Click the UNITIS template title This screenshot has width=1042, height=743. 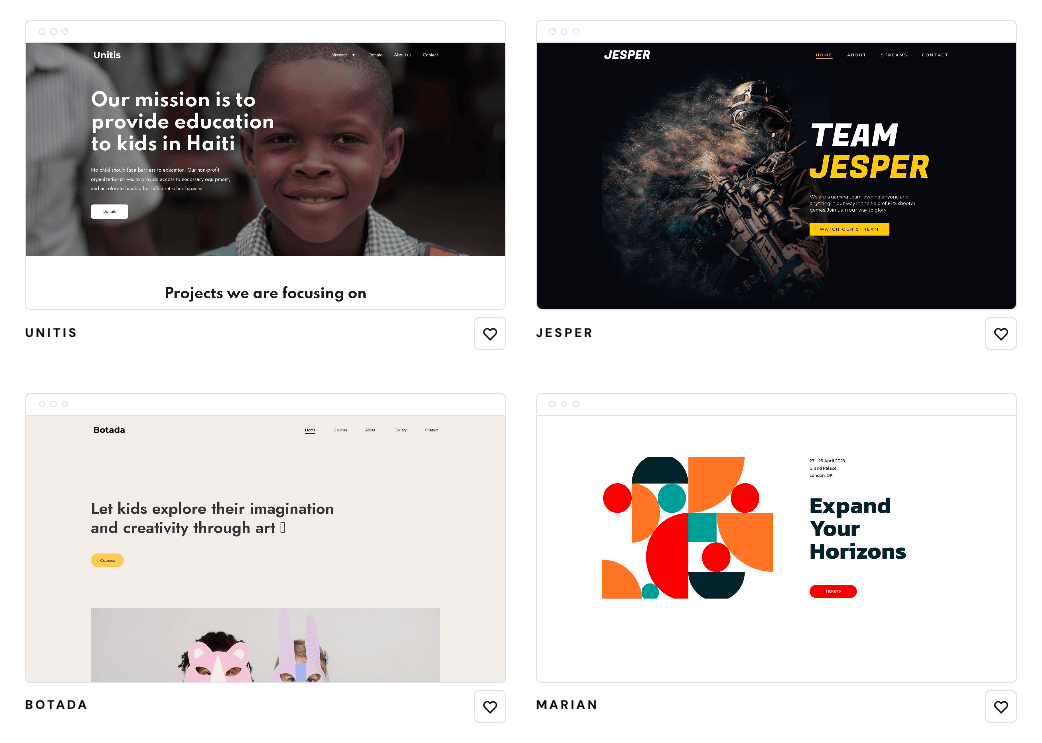tap(51, 332)
